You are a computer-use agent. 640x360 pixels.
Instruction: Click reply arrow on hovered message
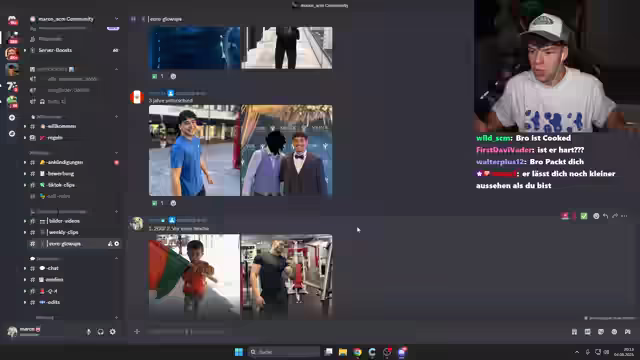605,216
